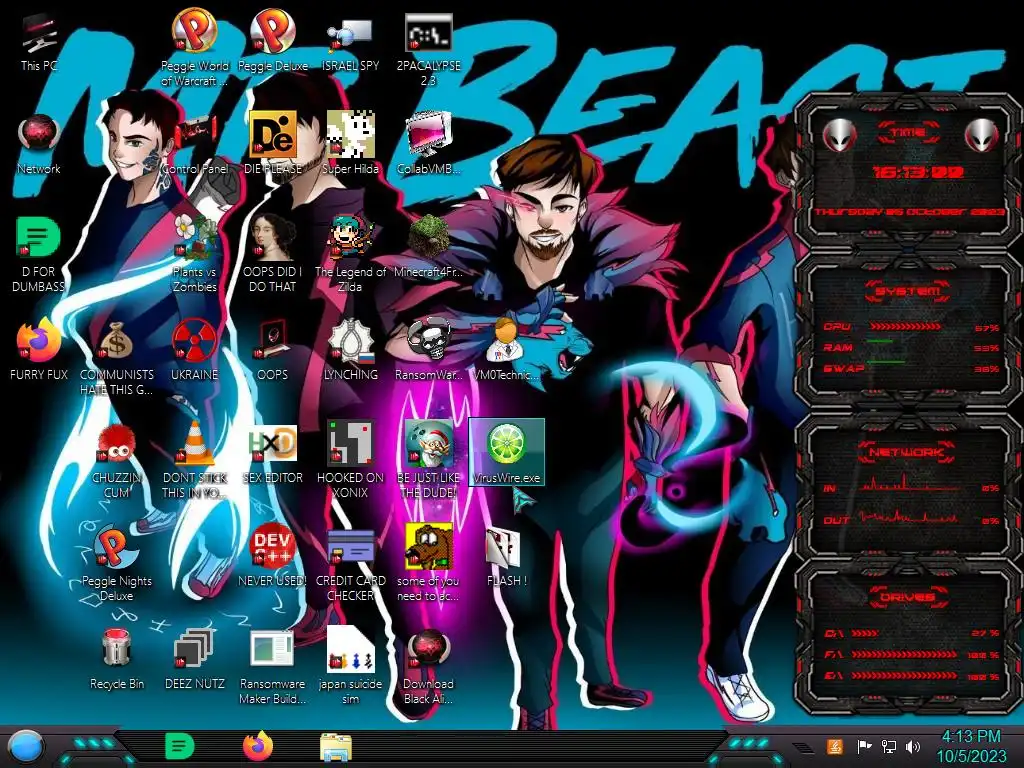Select the VirusWire.exe icon
The width and height of the screenshot is (1024, 768).
tap(506, 453)
